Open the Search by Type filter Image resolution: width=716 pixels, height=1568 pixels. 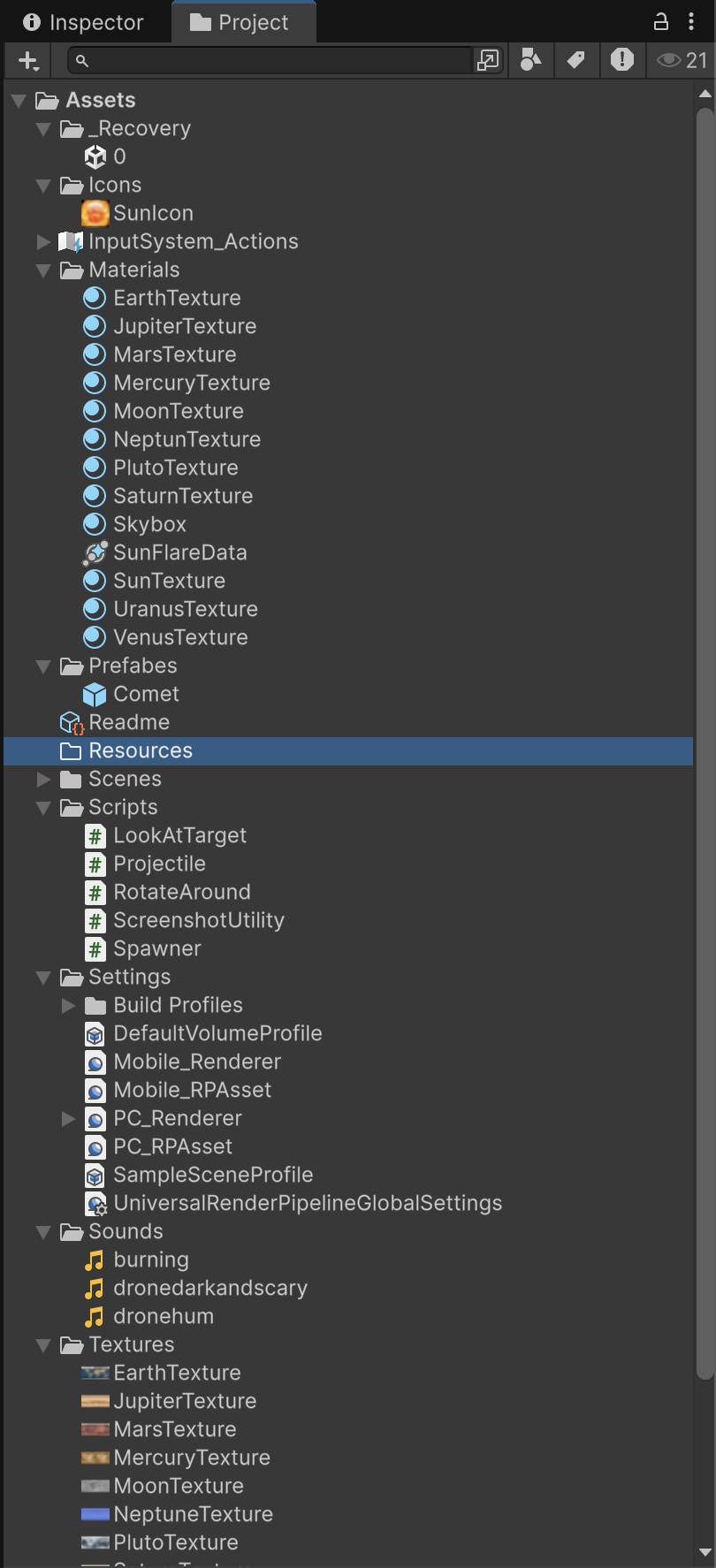pos(530,60)
